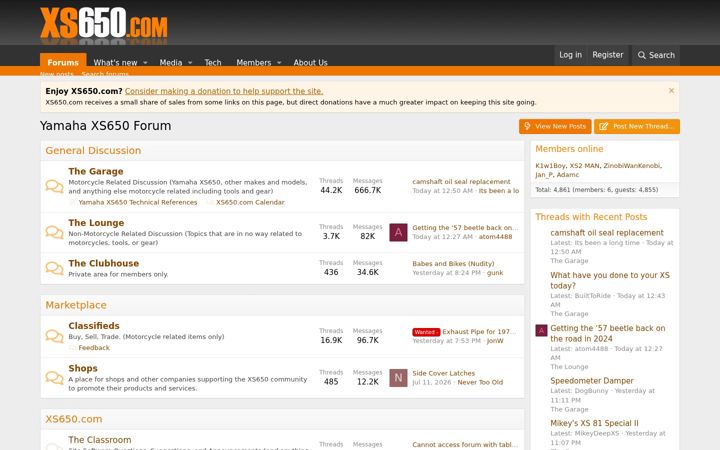Expand the Media dropdown arrow
The width and height of the screenshot is (720, 450).
coord(190,62)
